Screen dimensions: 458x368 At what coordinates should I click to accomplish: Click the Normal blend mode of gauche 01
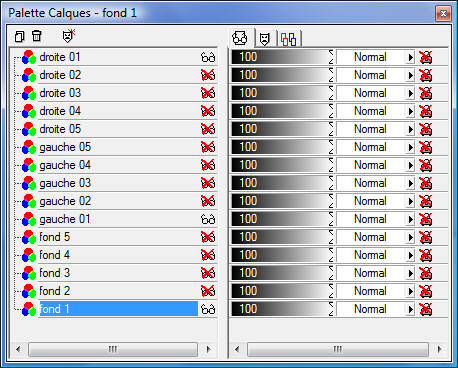click(x=370, y=219)
